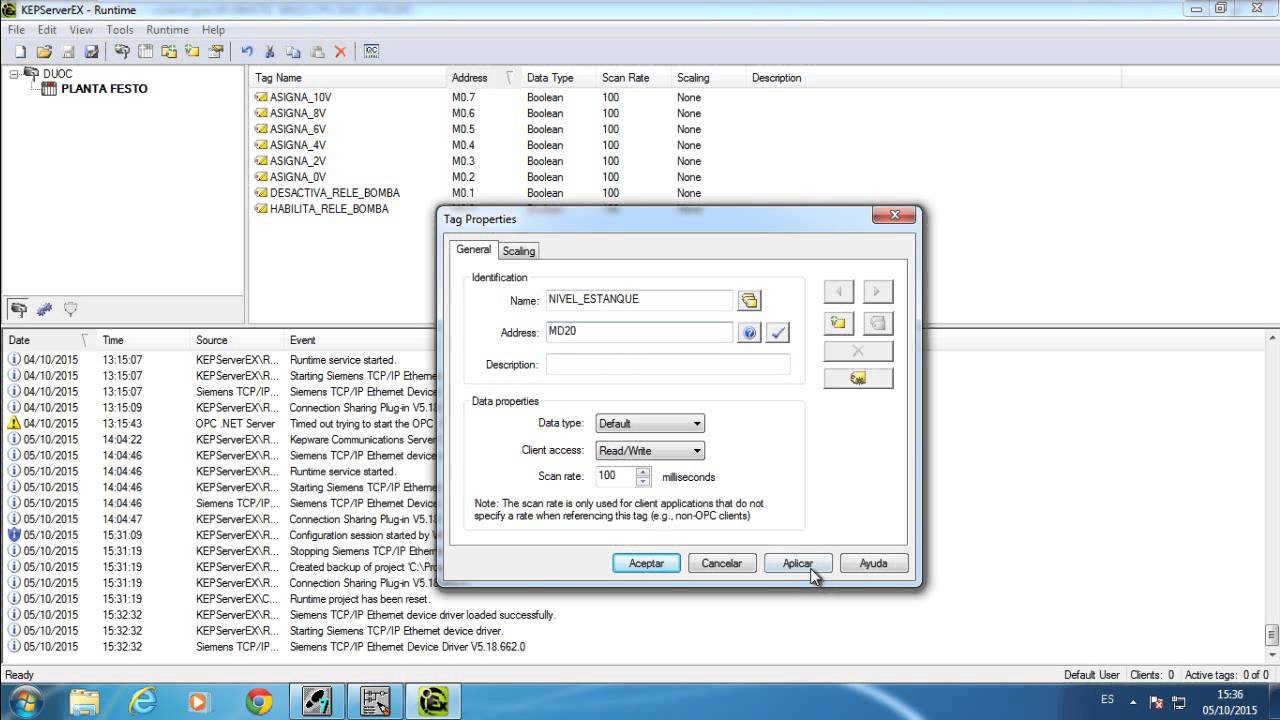Open the Edit menu
The height and width of the screenshot is (720, 1280).
click(47, 30)
